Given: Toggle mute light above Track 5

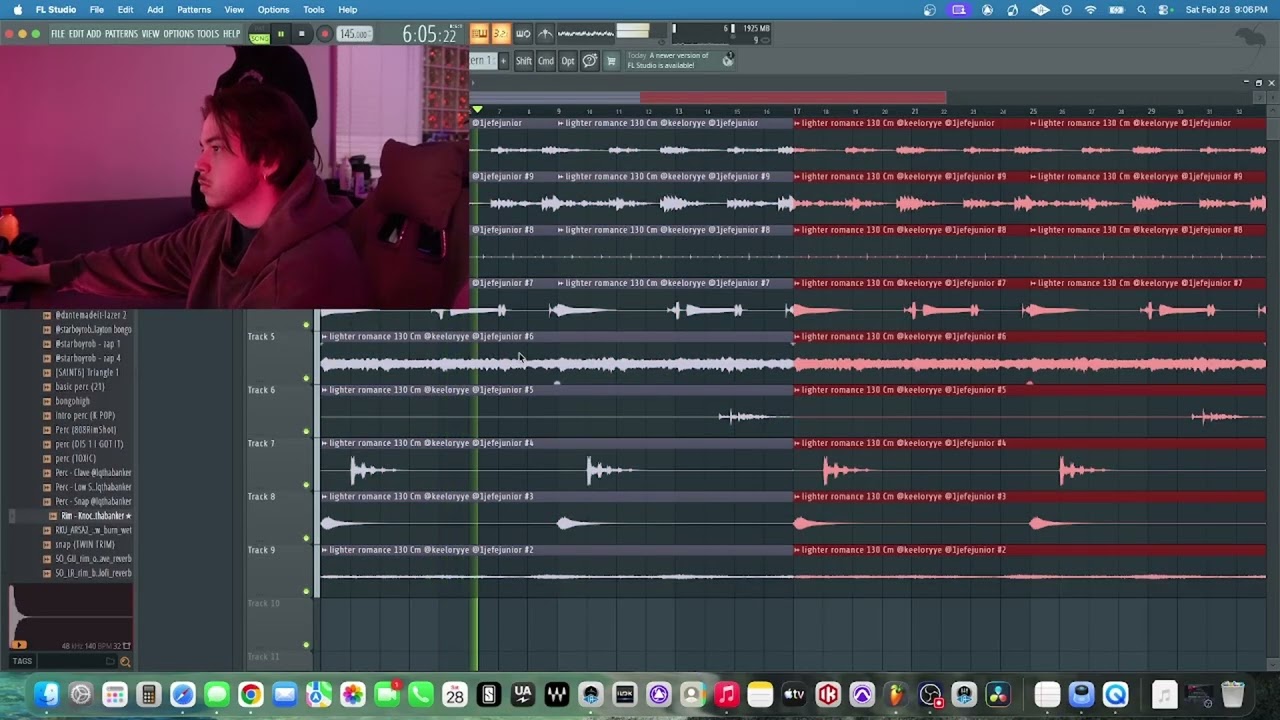Looking at the screenshot, I should coord(306,325).
